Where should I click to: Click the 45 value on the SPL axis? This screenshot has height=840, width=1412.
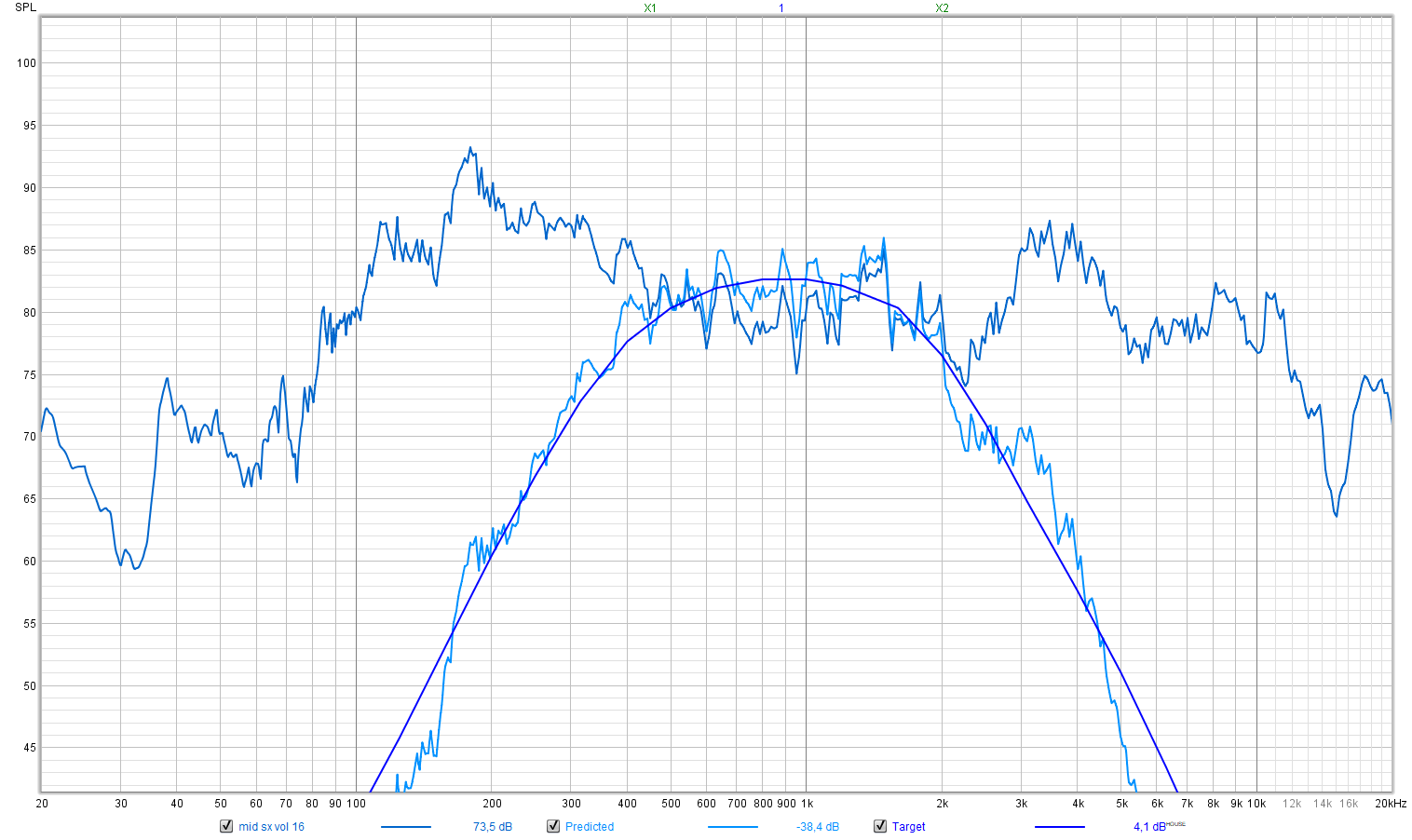30,748
